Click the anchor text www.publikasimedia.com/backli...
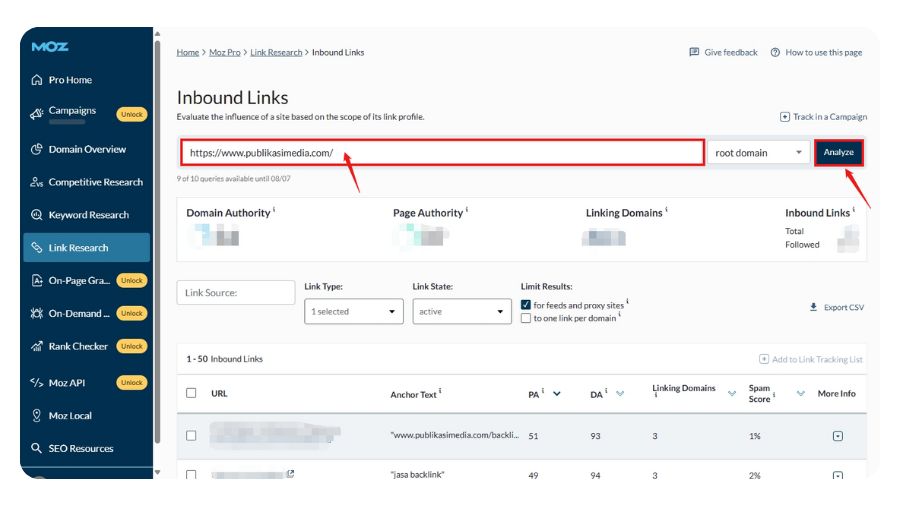The width and height of the screenshot is (900, 506). 455,435
